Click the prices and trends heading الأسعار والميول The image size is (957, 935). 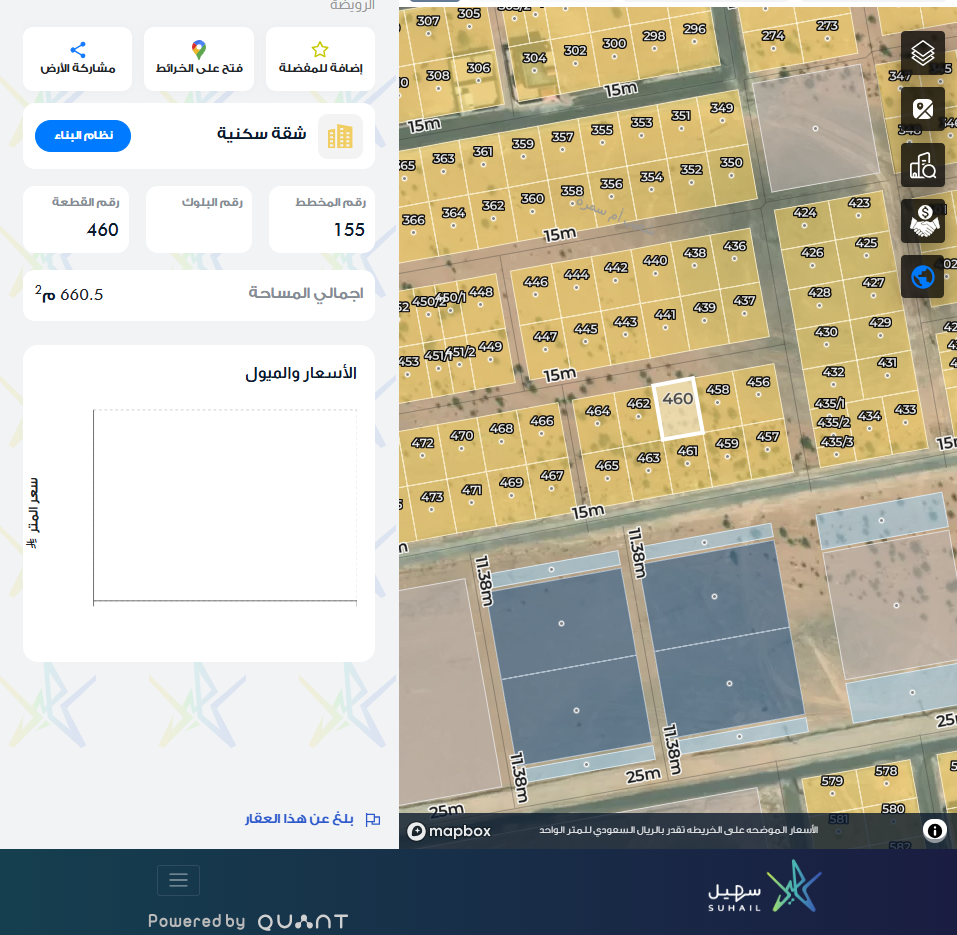[x=301, y=373]
